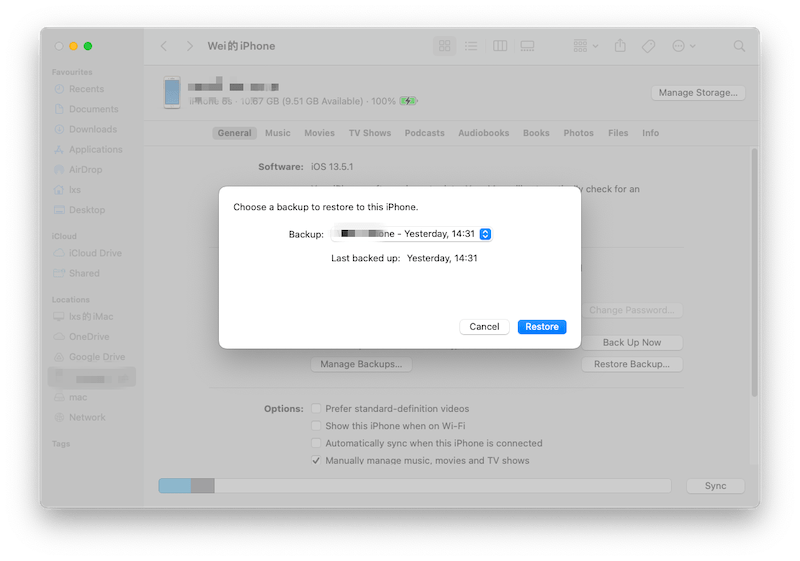Screen dimensions: 800x561
Task: Open Shared in the sidebar
Action: pos(84,273)
